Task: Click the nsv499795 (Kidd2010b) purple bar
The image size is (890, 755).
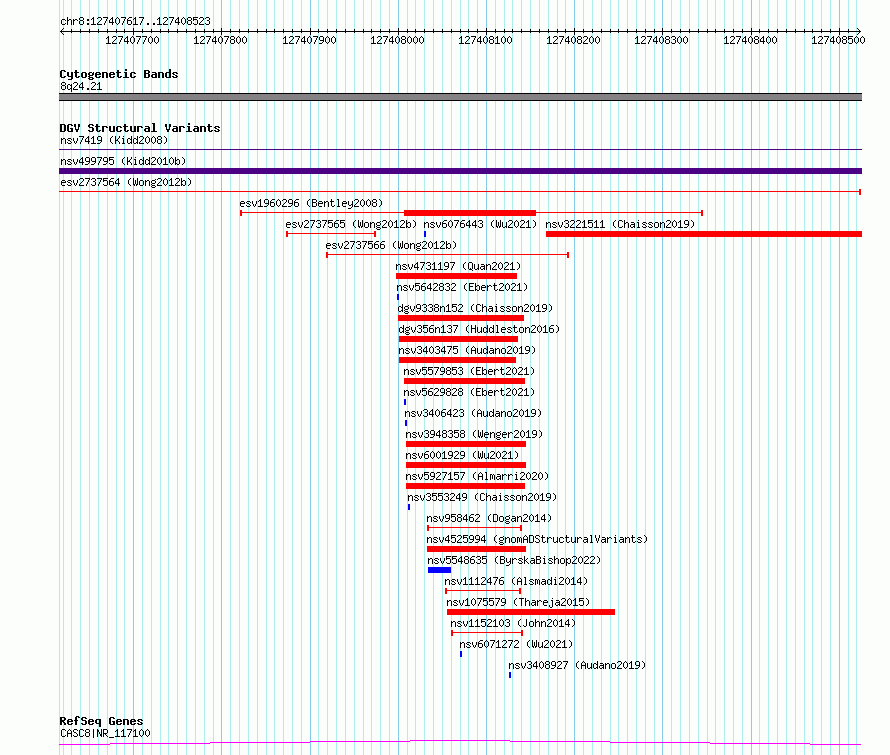Action: pyautogui.click(x=460, y=171)
